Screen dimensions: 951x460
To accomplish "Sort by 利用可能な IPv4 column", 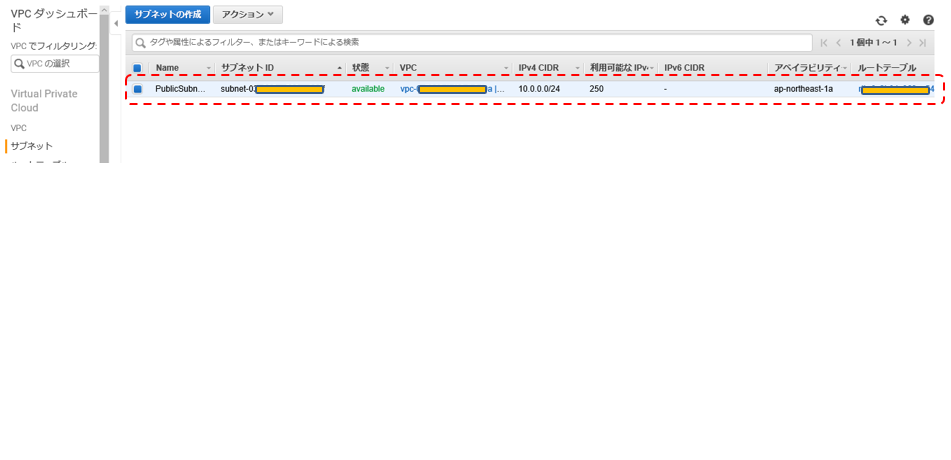I will click(620, 68).
